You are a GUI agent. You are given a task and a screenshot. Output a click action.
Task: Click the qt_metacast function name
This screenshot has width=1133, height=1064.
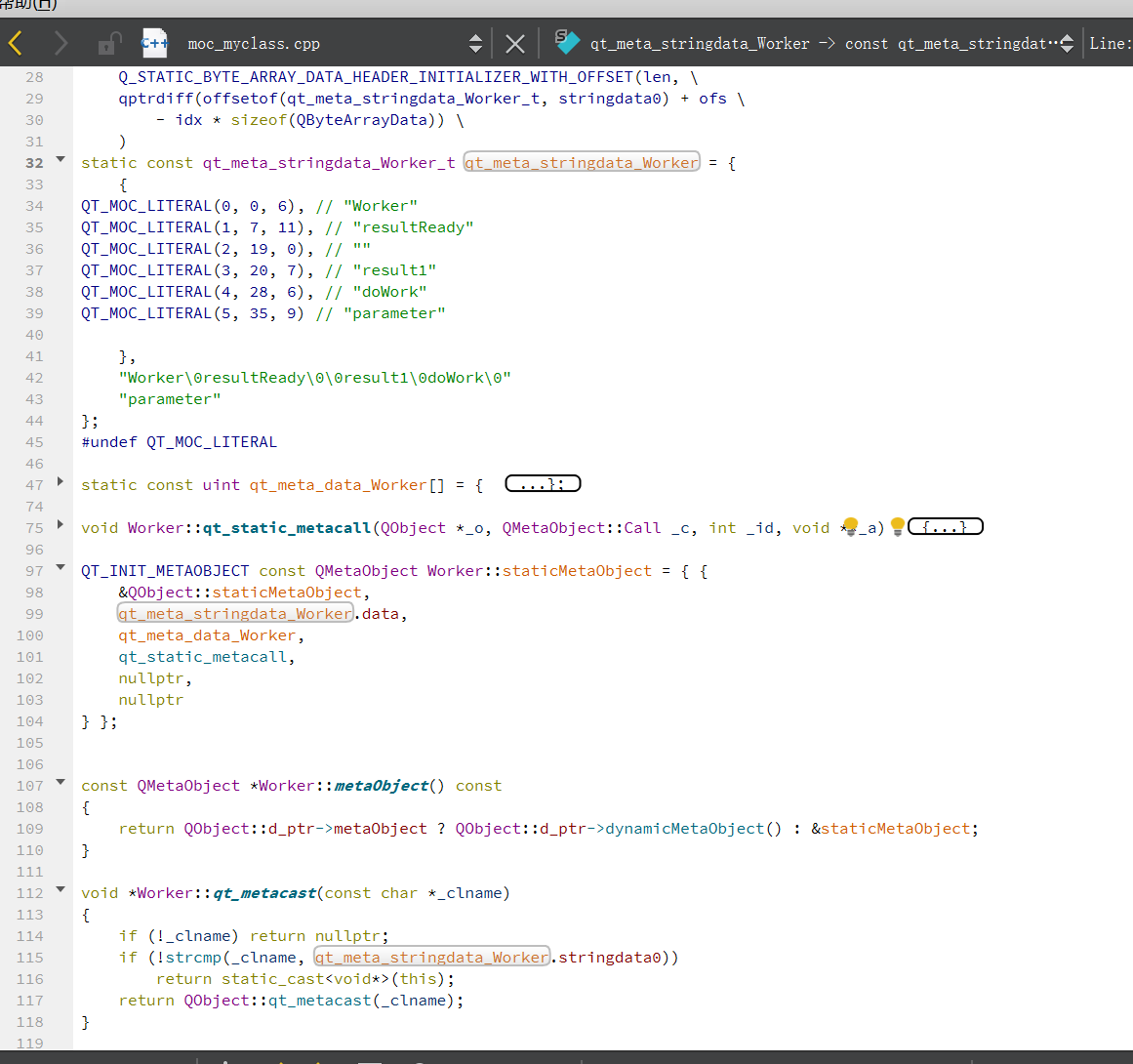(x=264, y=893)
